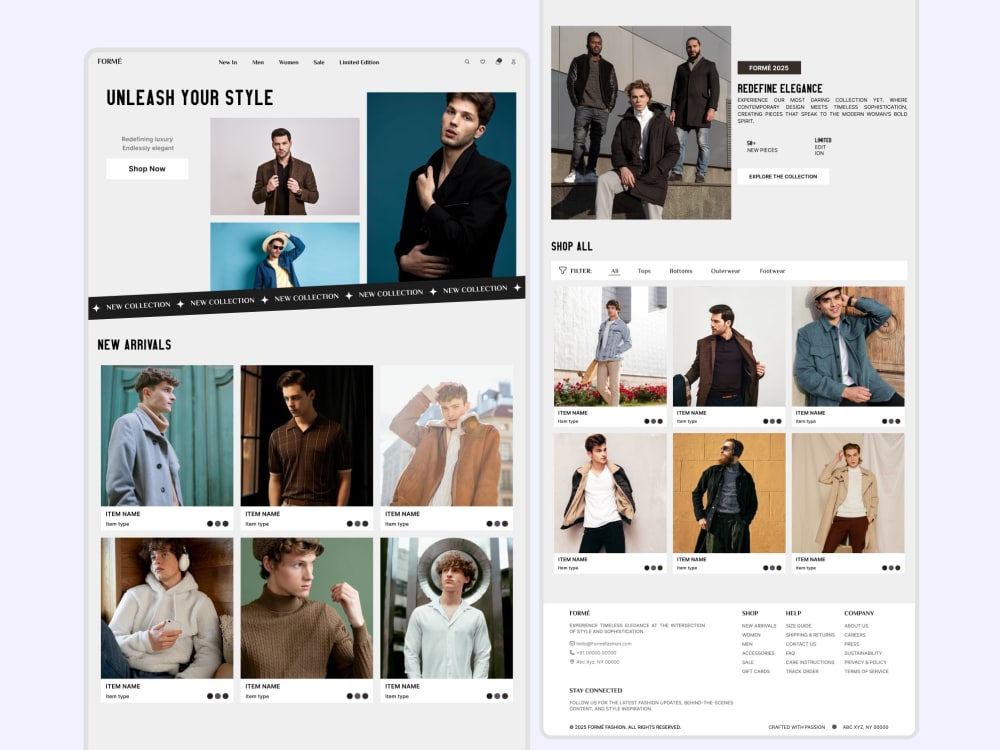Open the shopping bag icon in header

pos(499,62)
